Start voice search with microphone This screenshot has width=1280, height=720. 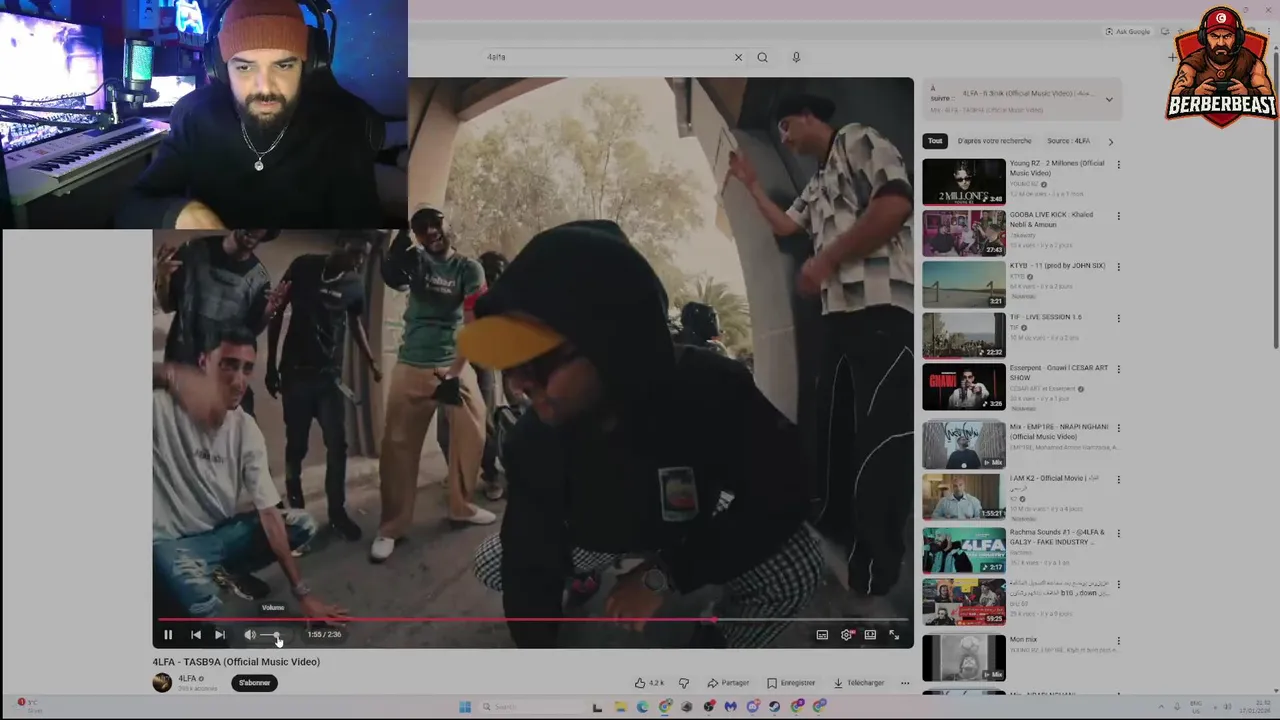(x=796, y=57)
